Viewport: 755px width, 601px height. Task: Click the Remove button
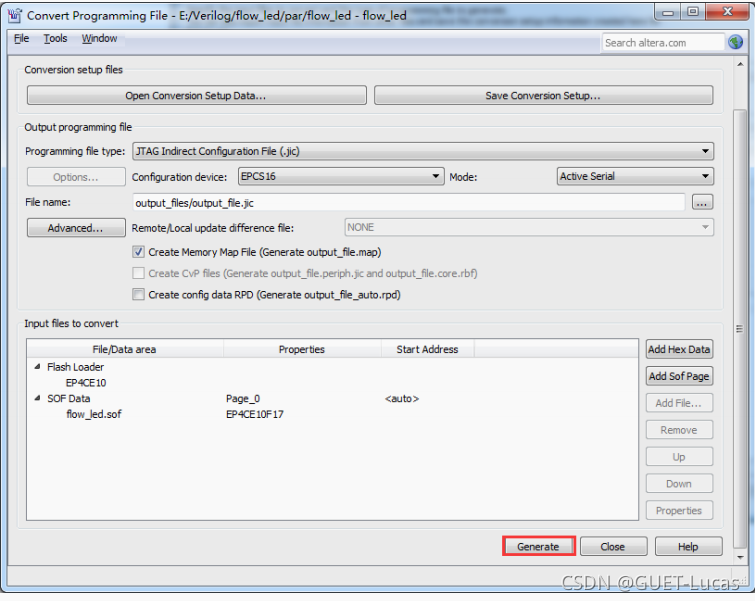coord(679,430)
